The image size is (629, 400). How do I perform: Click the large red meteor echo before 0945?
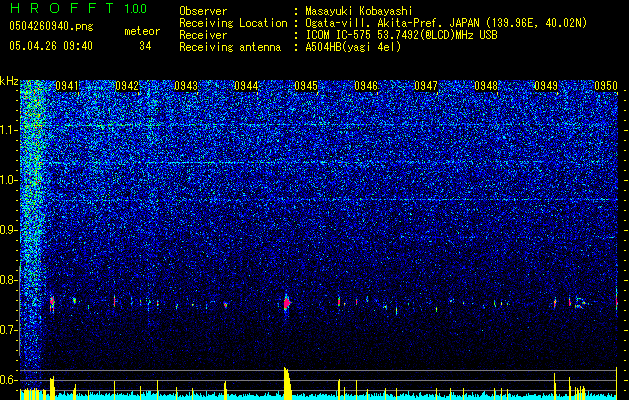pos(286,303)
